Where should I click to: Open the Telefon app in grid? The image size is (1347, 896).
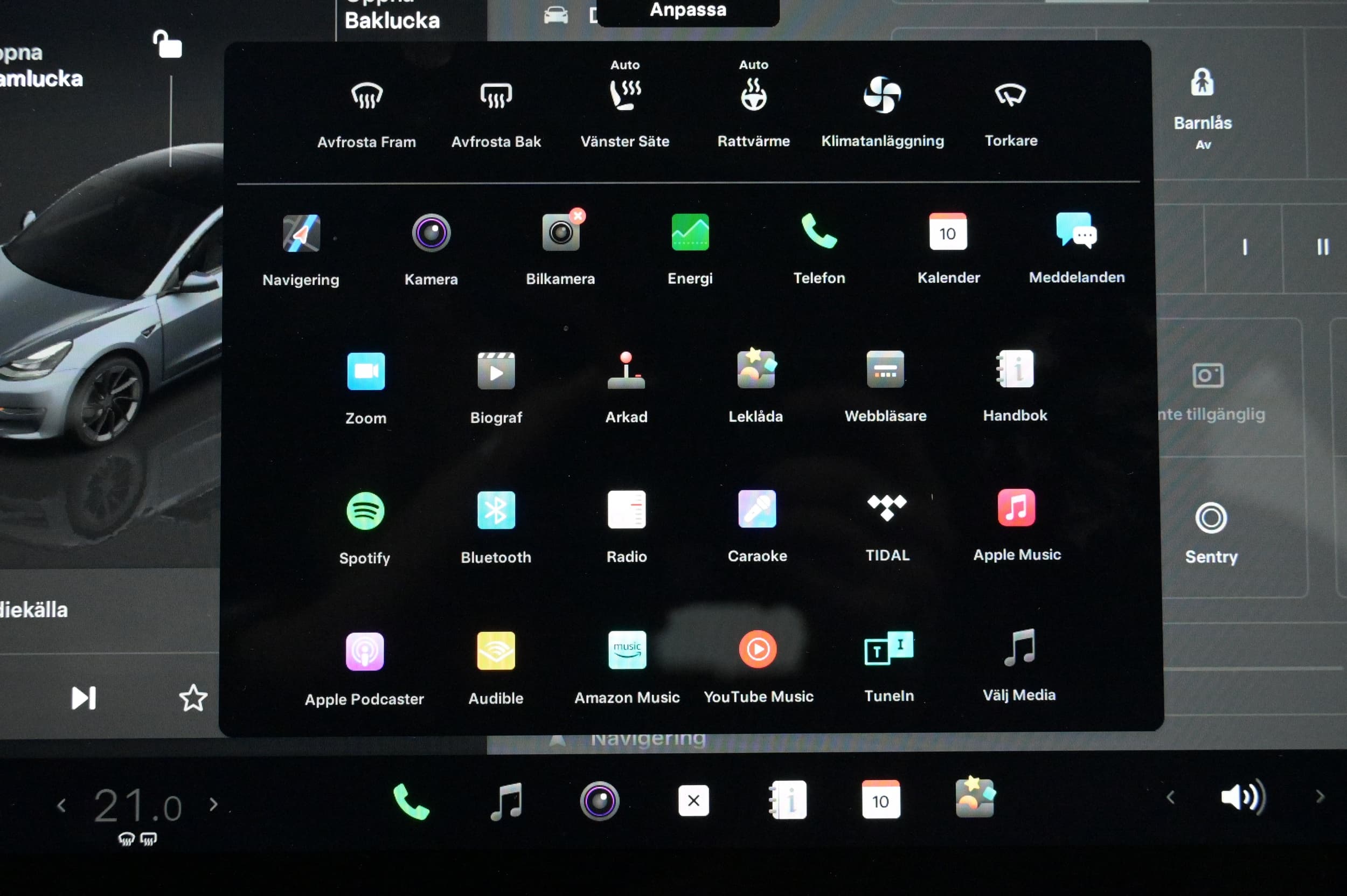tap(819, 232)
